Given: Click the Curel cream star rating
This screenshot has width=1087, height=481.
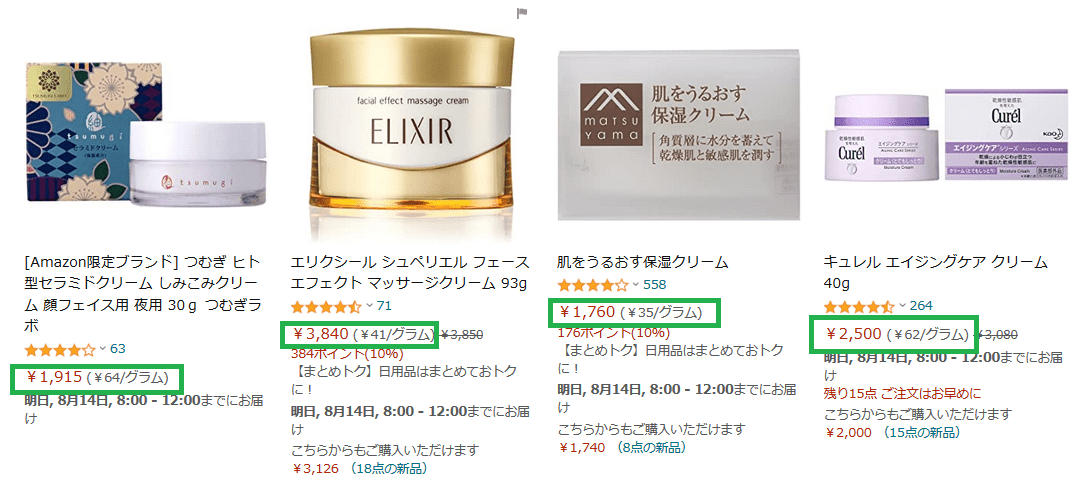Looking at the screenshot, I should 859,306.
